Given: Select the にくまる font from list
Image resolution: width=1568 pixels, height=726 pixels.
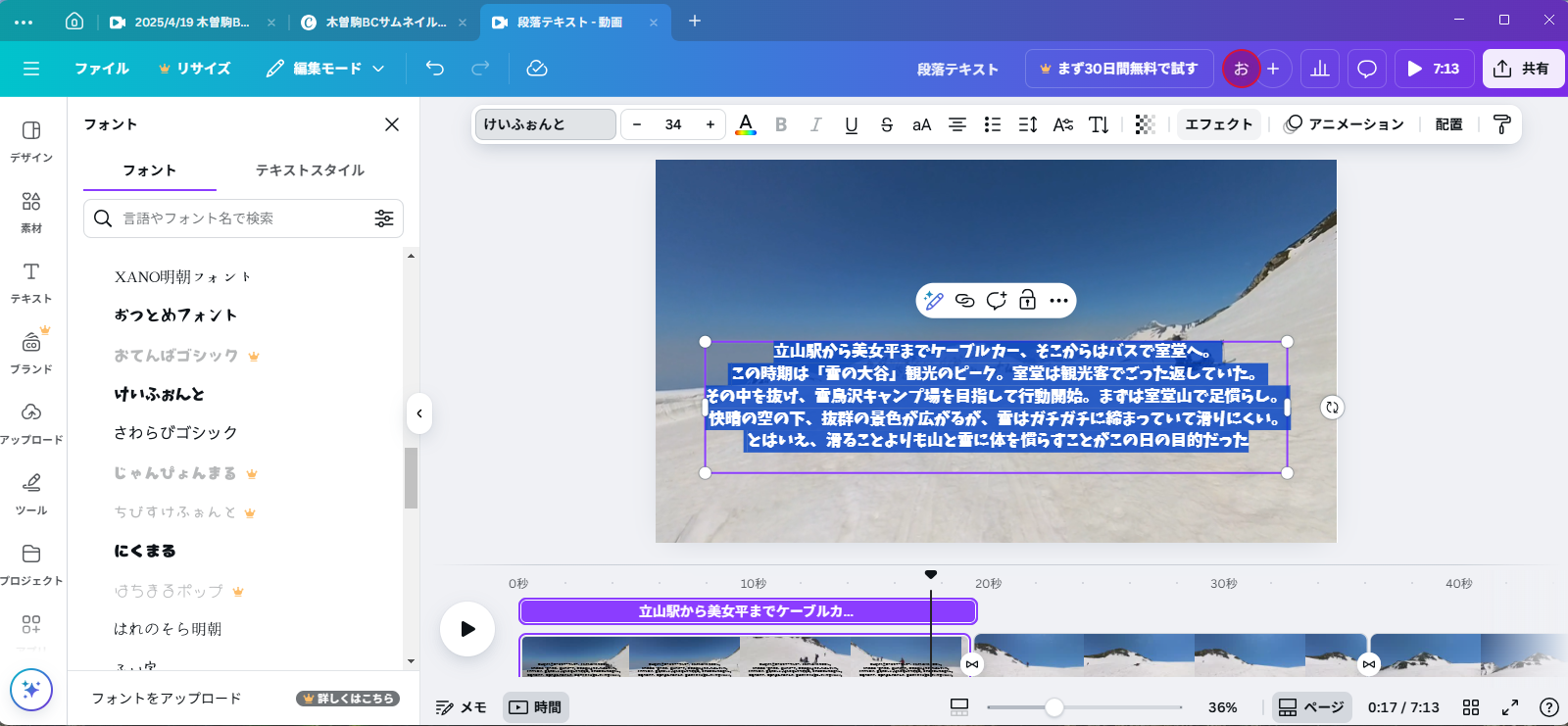Looking at the screenshot, I should 145,551.
